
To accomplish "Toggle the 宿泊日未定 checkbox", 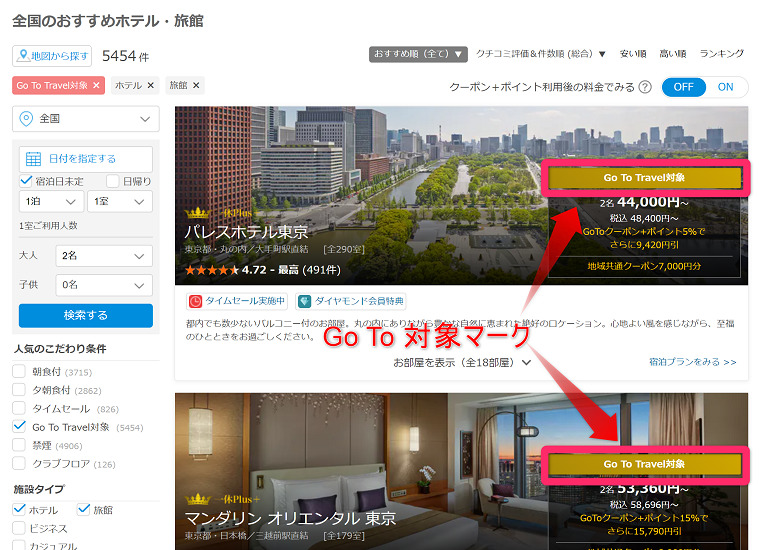I will pyautogui.click(x=26, y=181).
